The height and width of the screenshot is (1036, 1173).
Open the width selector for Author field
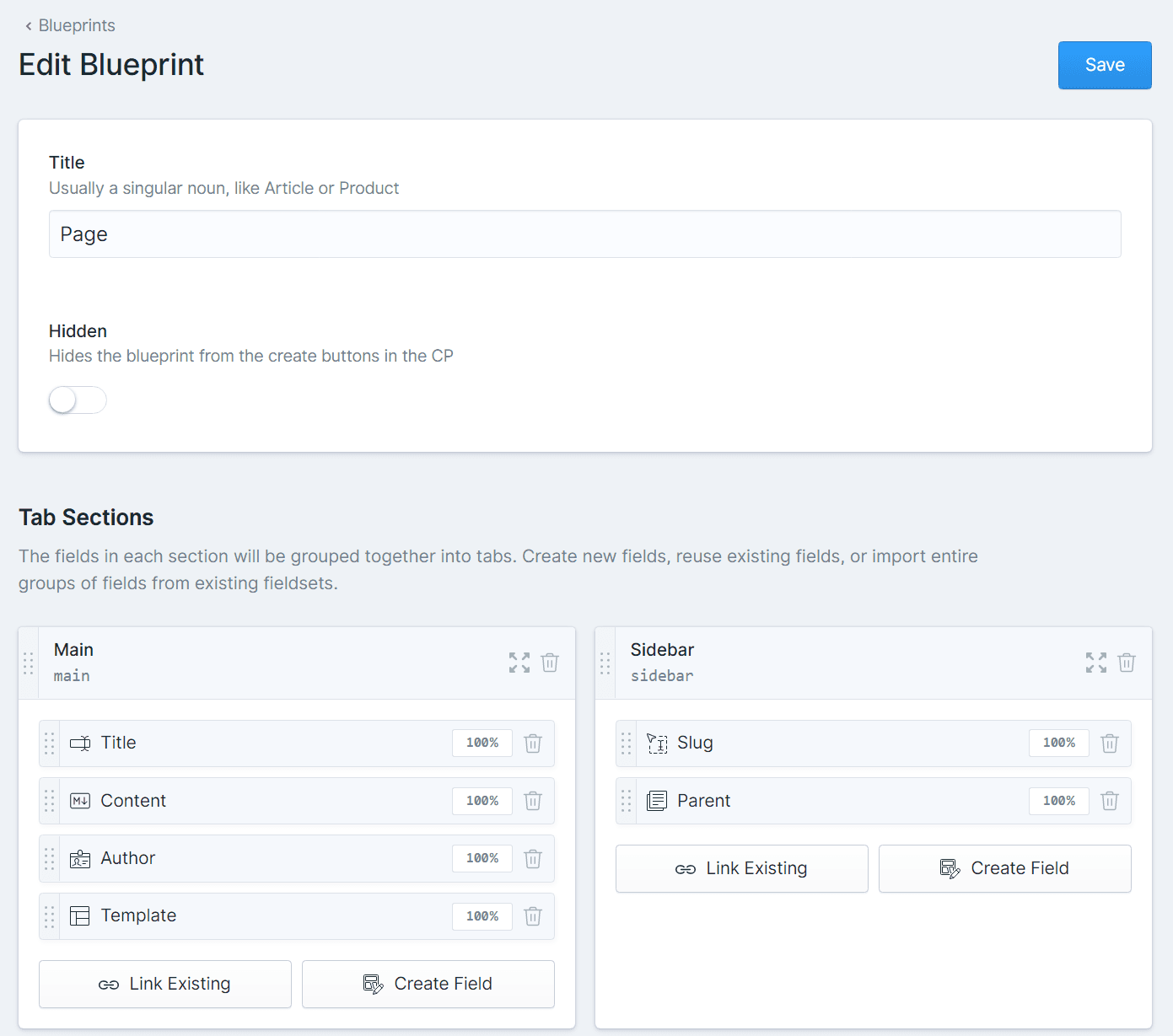(x=482, y=858)
